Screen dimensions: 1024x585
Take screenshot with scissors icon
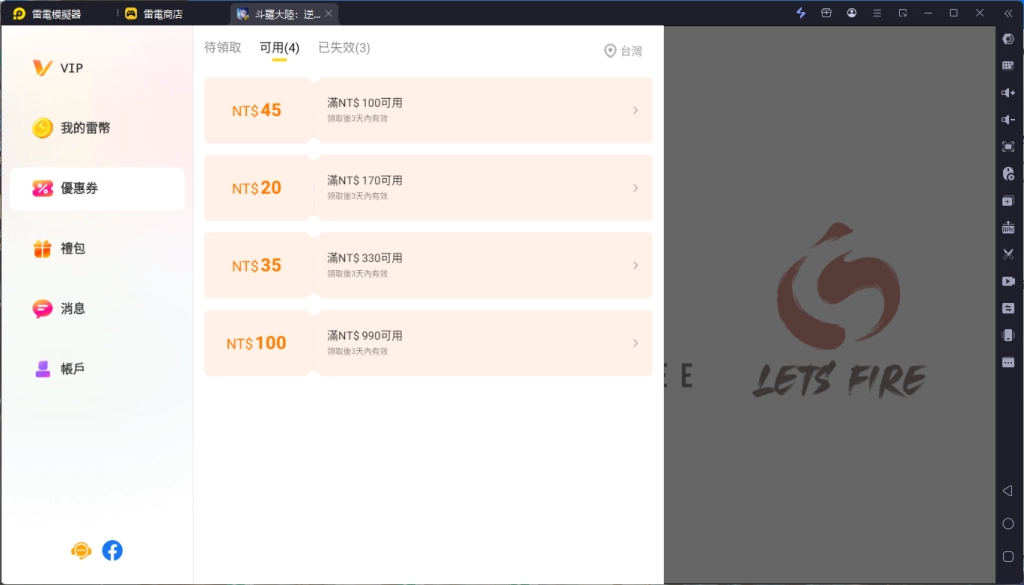1008,254
